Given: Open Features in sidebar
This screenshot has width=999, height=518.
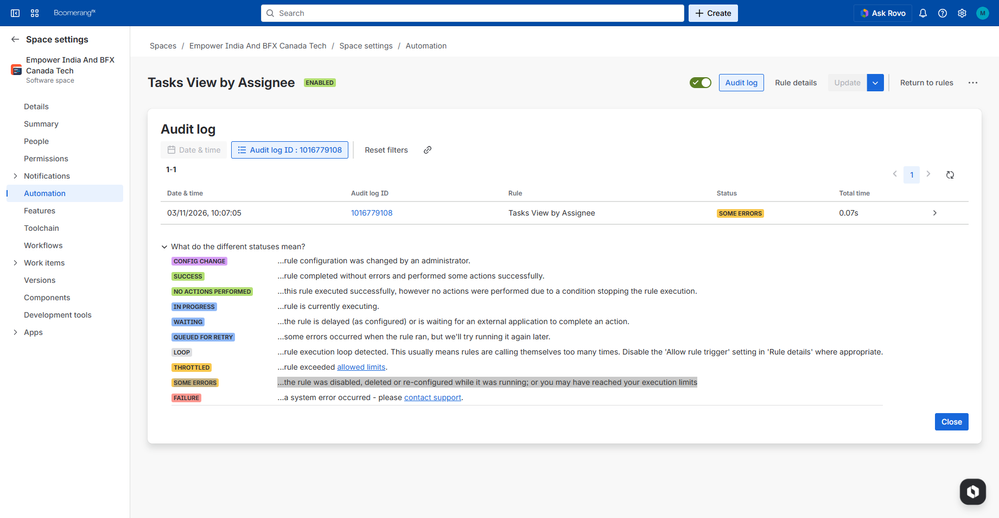Looking at the screenshot, I should pos(40,211).
